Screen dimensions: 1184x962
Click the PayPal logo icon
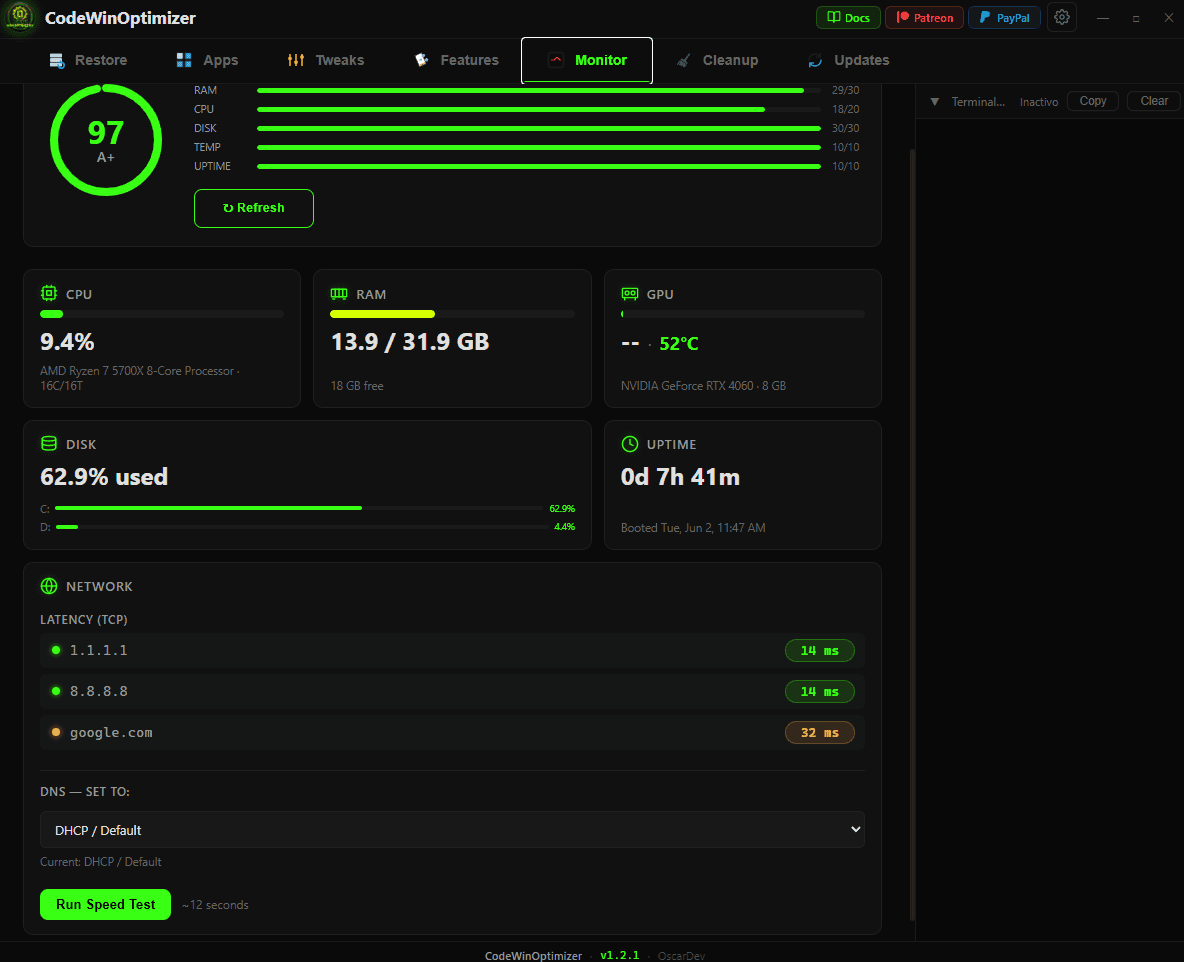click(x=985, y=17)
